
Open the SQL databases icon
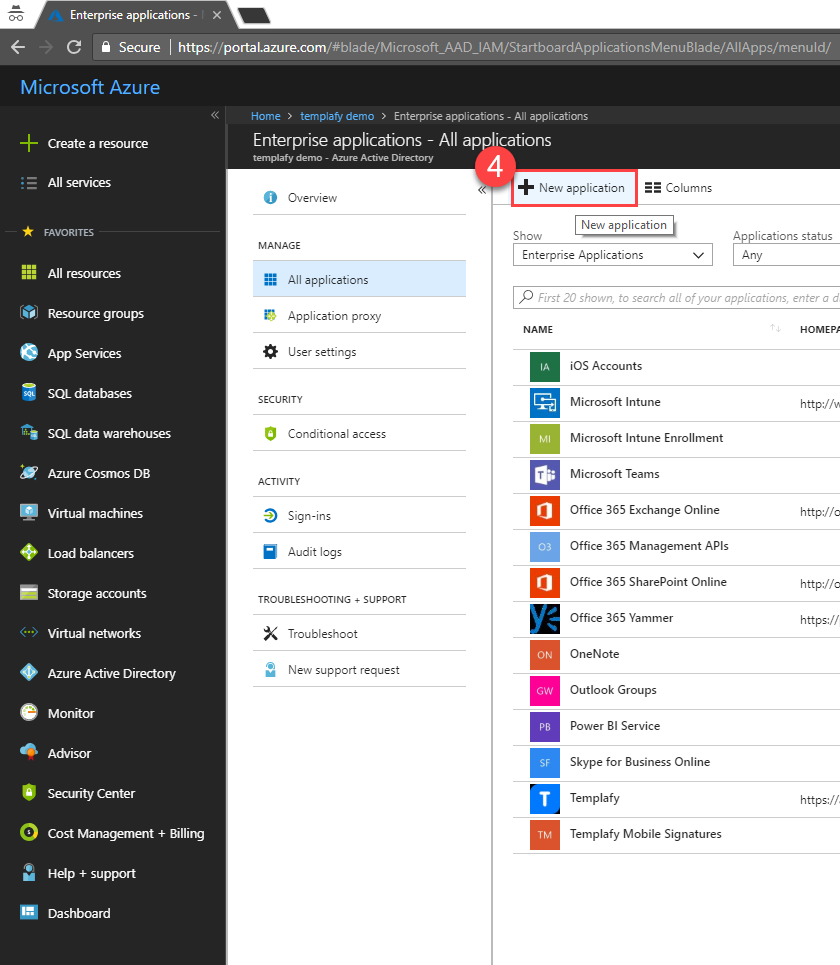[x=28, y=393]
